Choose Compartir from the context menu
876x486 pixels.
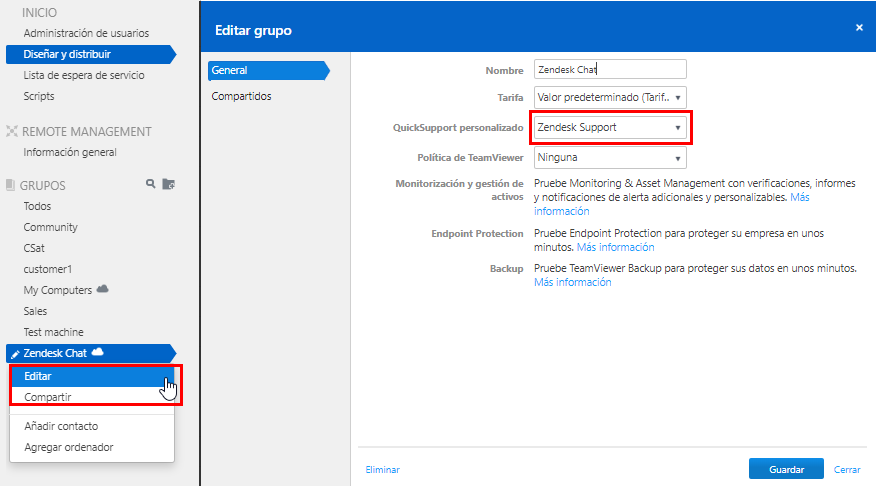[x=92, y=397]
